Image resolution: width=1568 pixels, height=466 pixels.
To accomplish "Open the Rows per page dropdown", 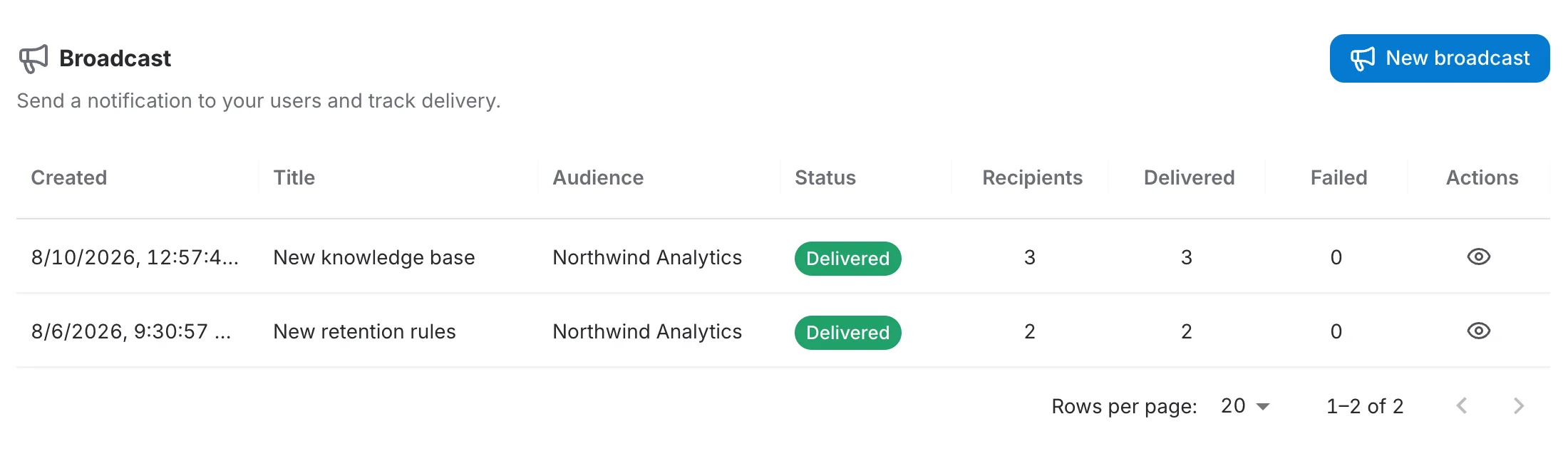I will [1245, 406].
